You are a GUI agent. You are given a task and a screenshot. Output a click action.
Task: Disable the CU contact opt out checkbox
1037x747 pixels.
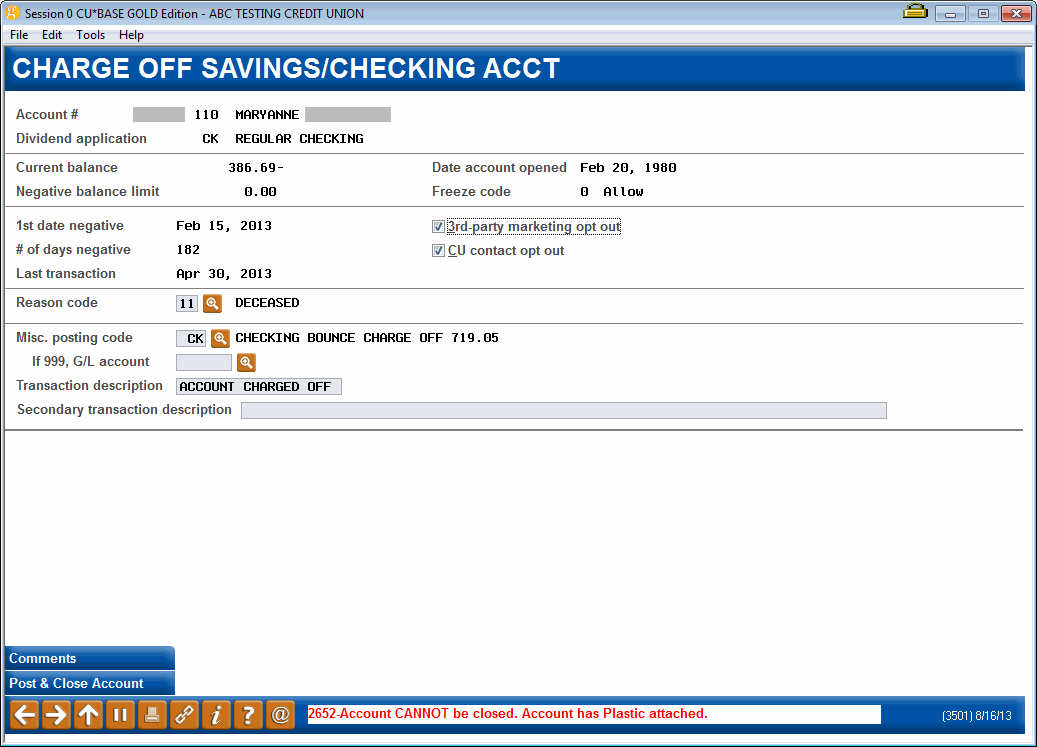[438, 250]
